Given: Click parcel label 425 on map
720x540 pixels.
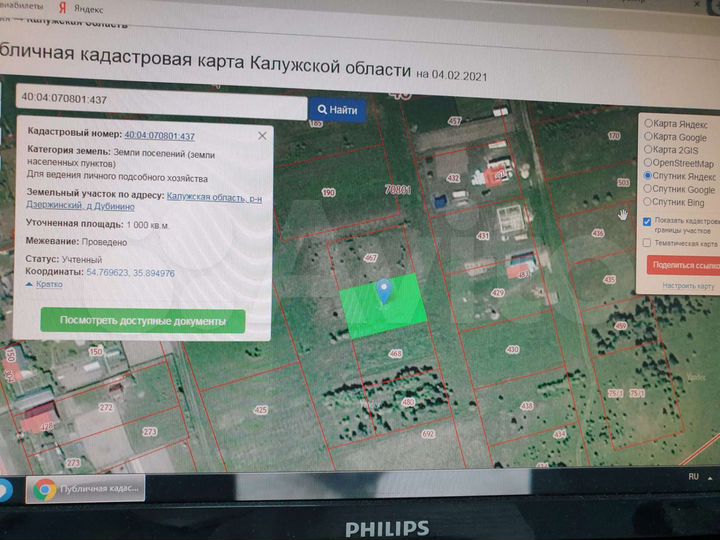Looking at the screenshot, I should (261, 409).
